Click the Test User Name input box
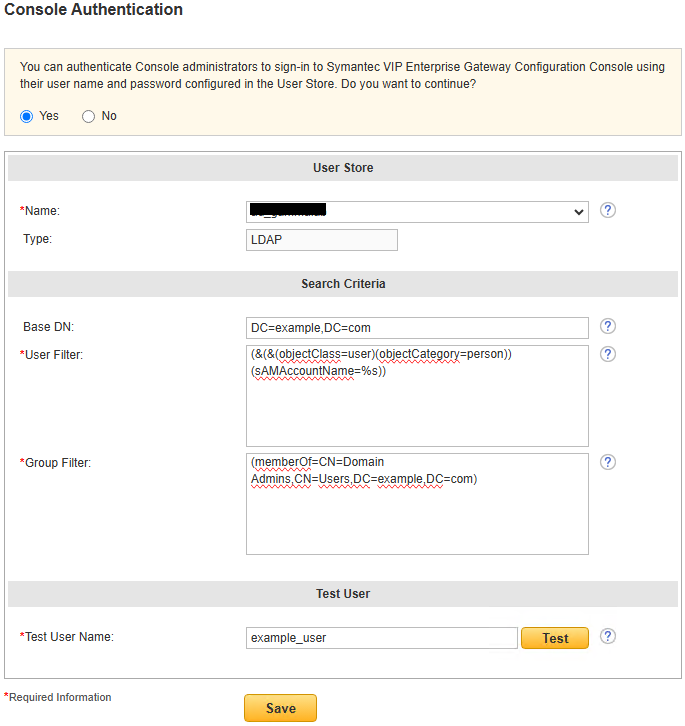 (381, 638)
